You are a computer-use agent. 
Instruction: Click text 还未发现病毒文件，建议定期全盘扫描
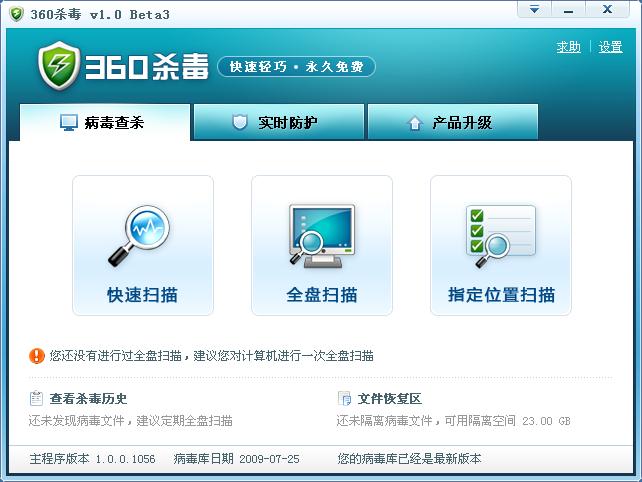coord(130,421)
